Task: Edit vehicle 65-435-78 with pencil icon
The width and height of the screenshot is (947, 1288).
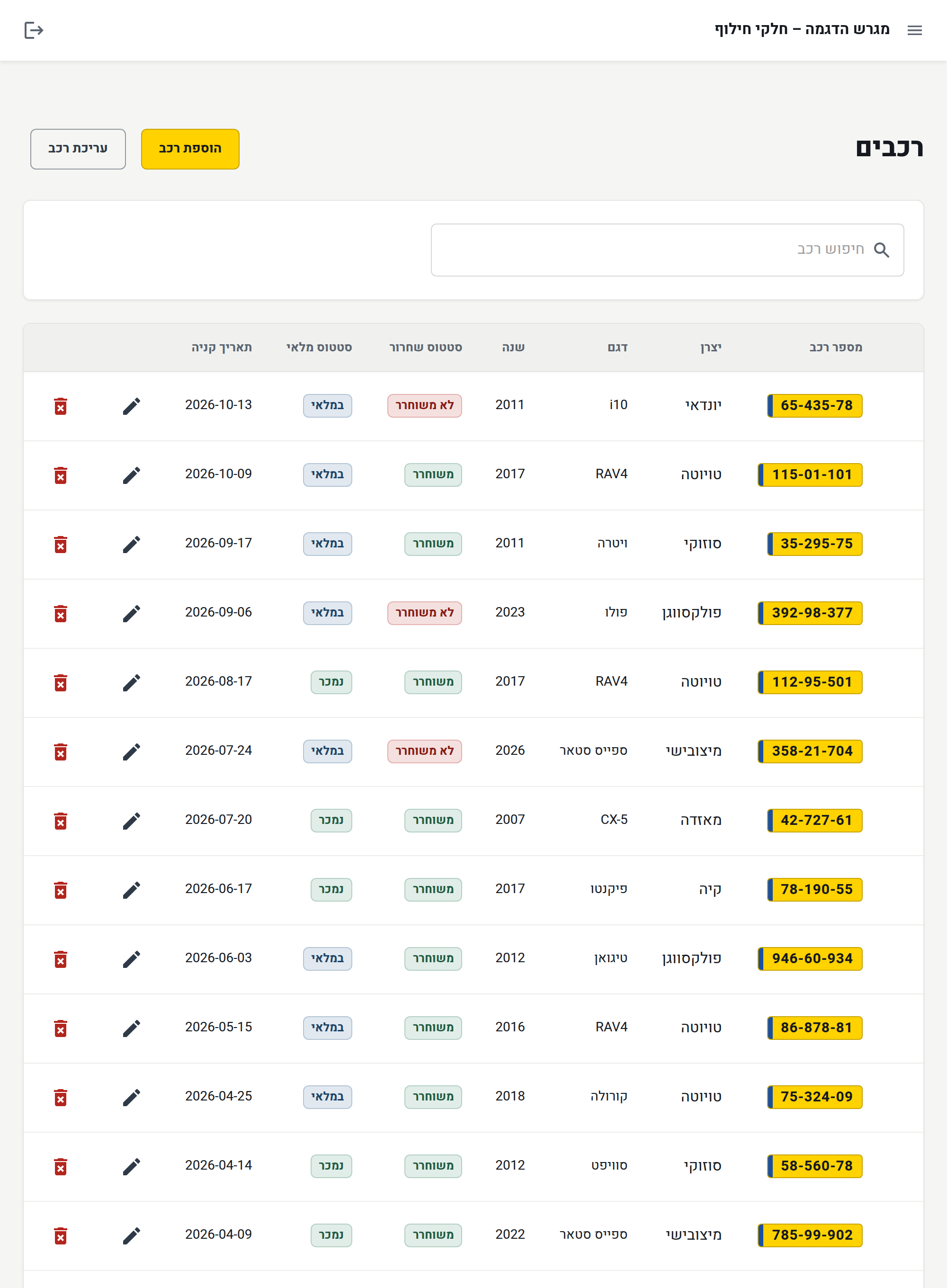Action: 131,406
